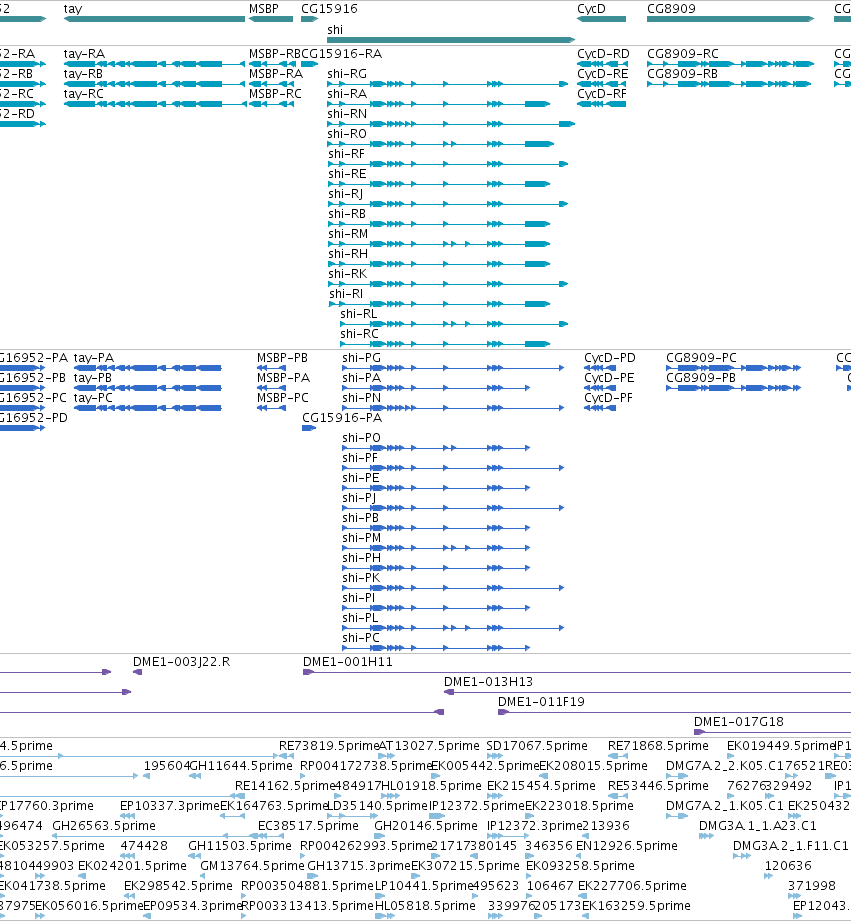Select EST SD17067.5prime

[537, 746]
